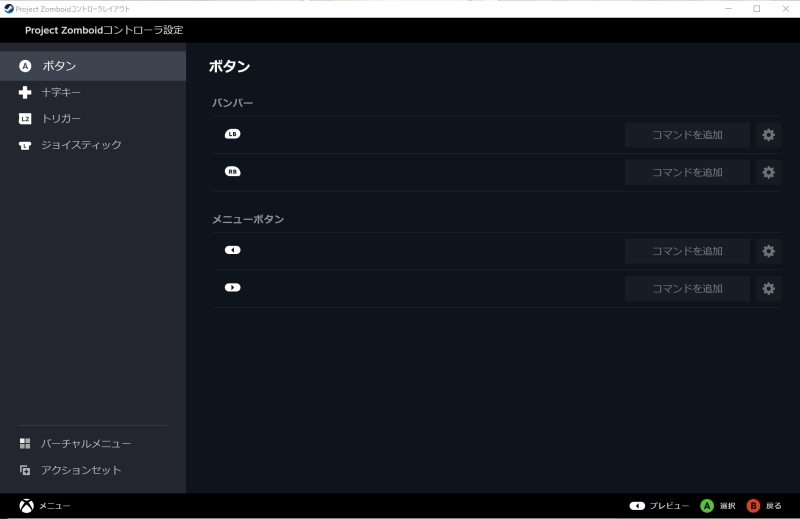Open gear settings for start button row
The image size is (800, 519).
769,289
